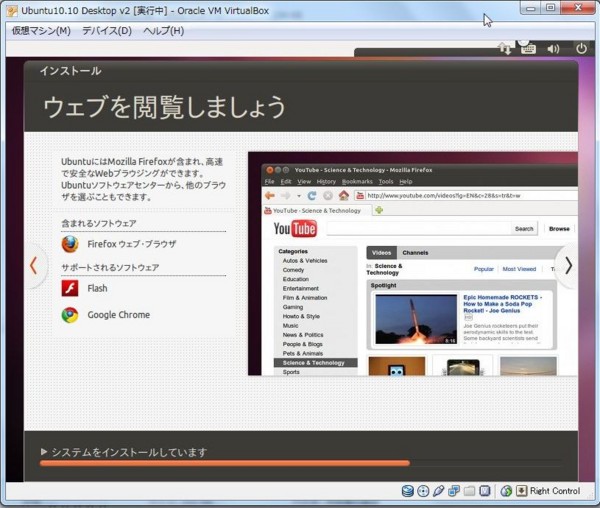Viewport: 600px width, 508px height.
Task: Click the back arrow in the Firefox screenshot
Action: tap(270, 196)
